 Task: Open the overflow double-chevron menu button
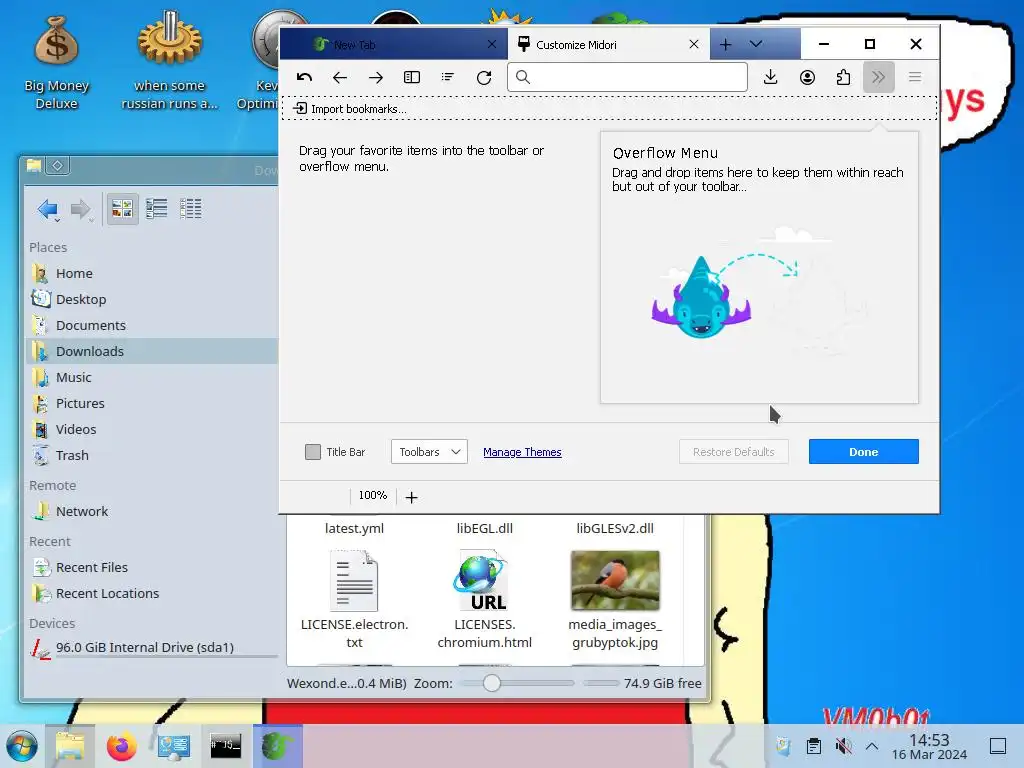878,78
